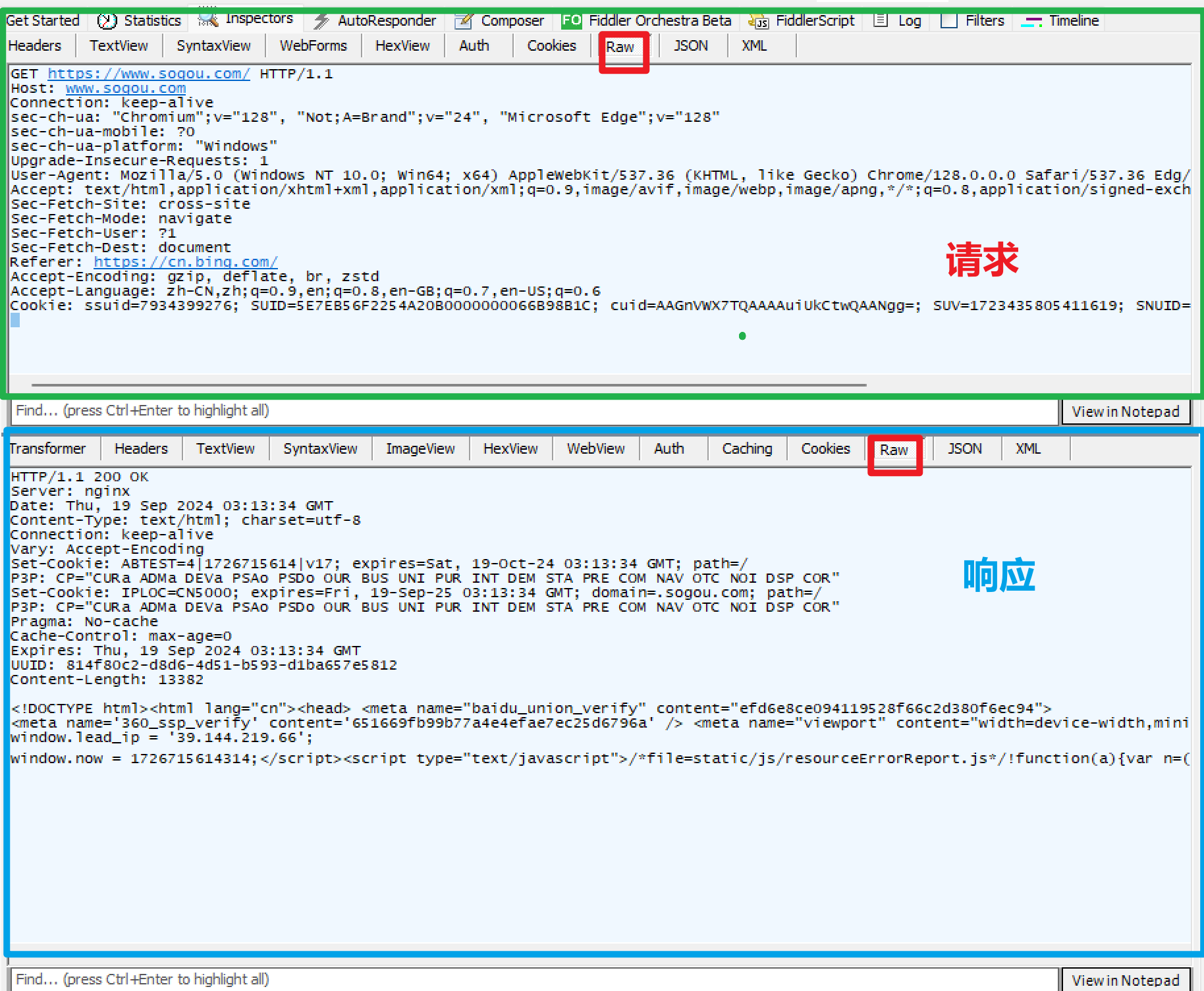Select the request Raw tab
The height and width of the screenshot is (991, 1204).
pyautogui.click(x=620, y=47)
